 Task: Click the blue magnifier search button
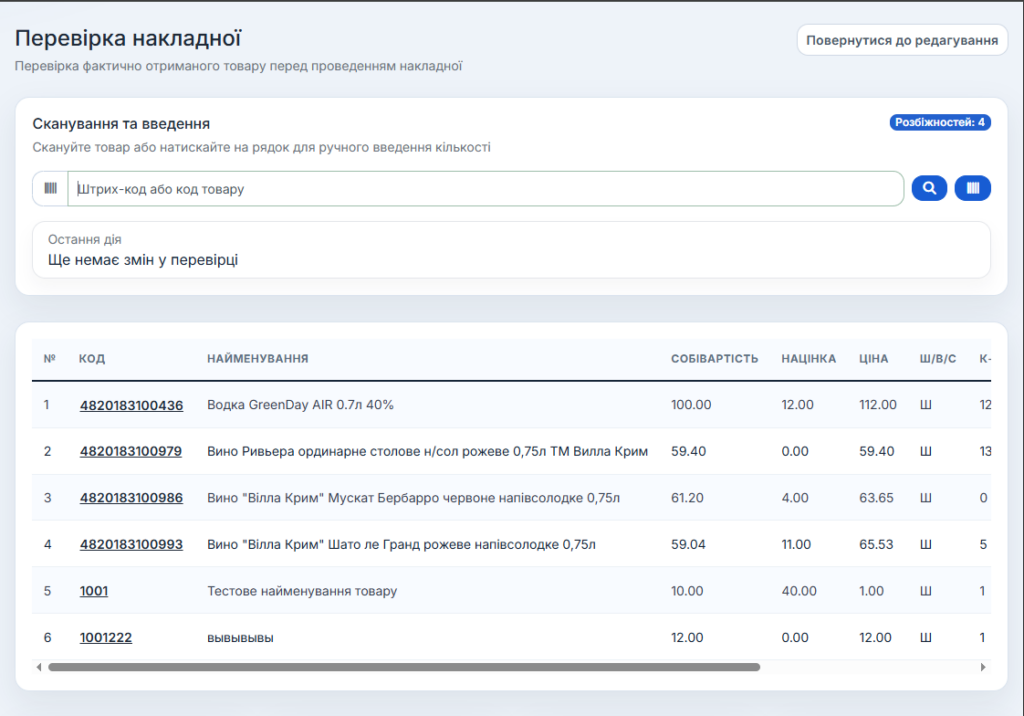coord(929,188)
